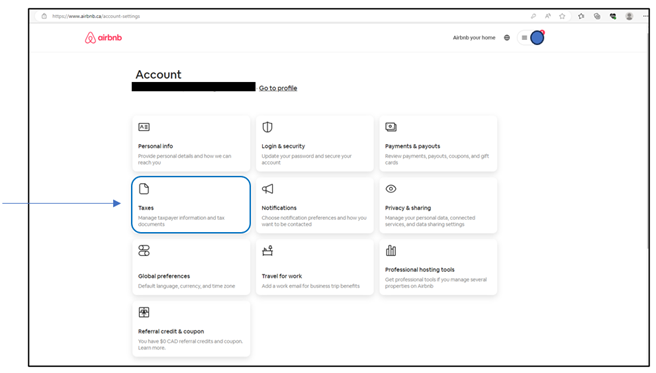
Task: Open the Payments & payouts title
Action: (413, 146)
